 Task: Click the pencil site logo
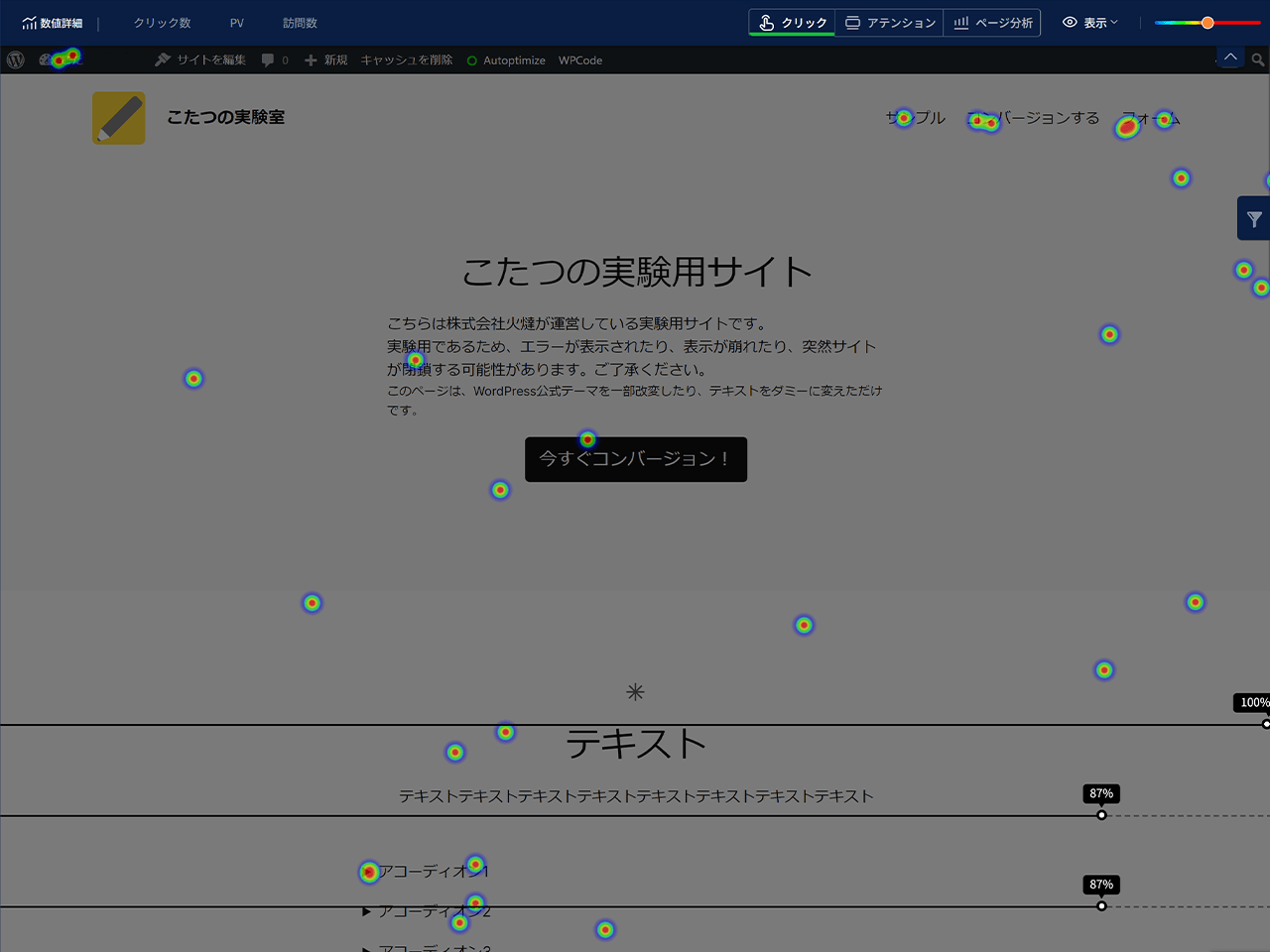coord(119,118)
